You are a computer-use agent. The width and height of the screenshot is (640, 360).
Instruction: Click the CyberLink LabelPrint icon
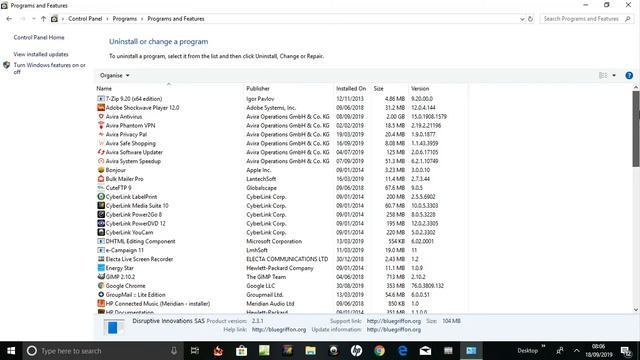coord(101,197)
